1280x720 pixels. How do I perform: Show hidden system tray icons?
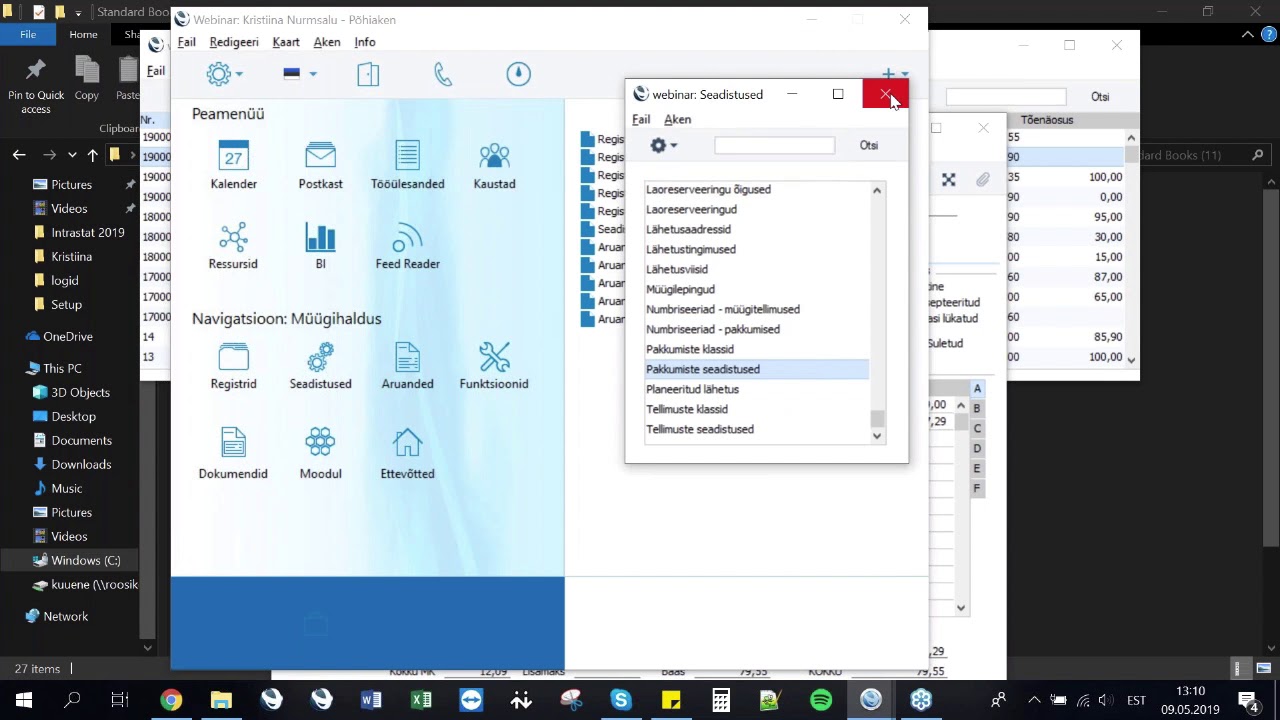[1034, 700]
